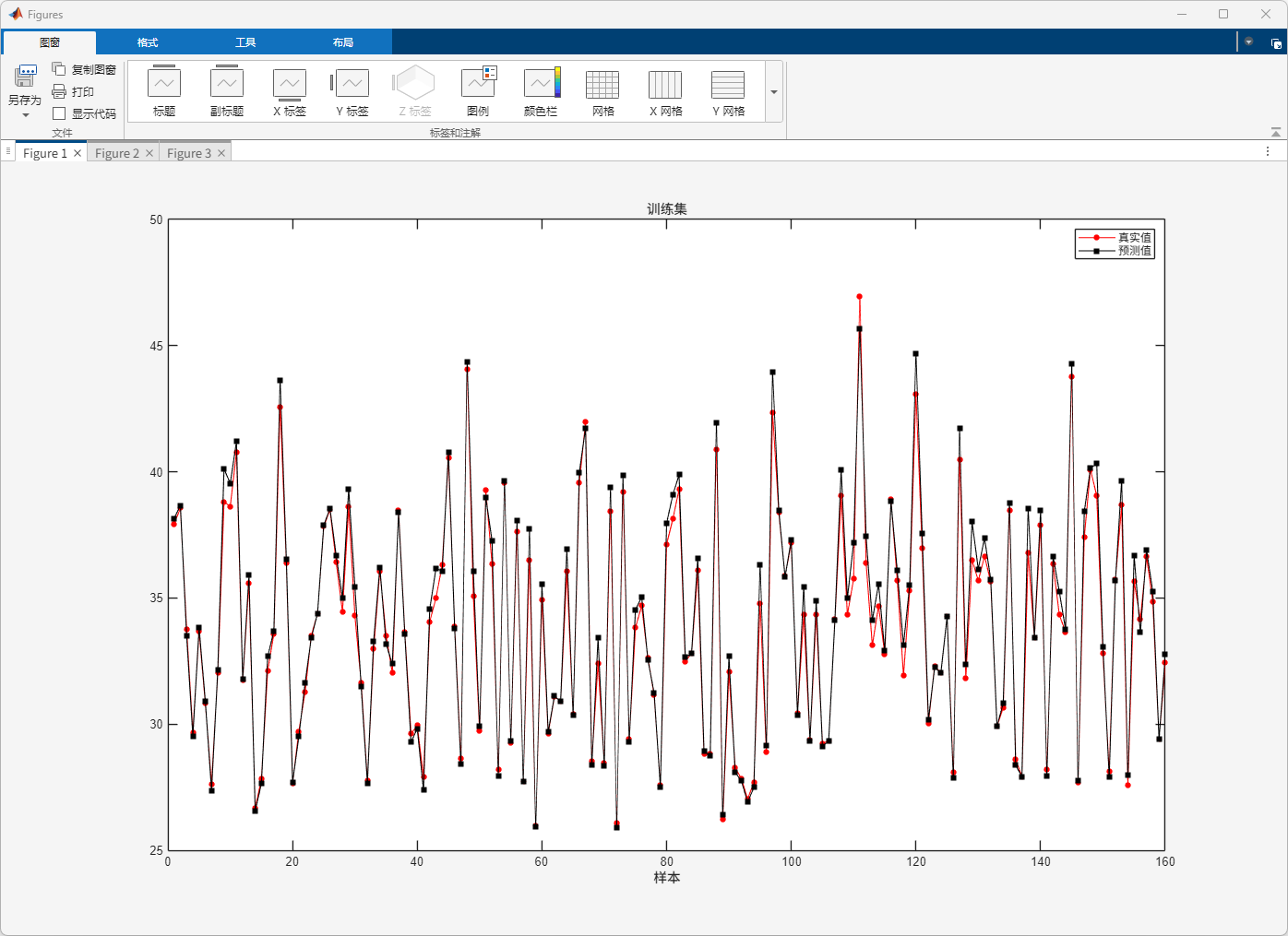Open the Figure 2 tab

click(116, 153)
